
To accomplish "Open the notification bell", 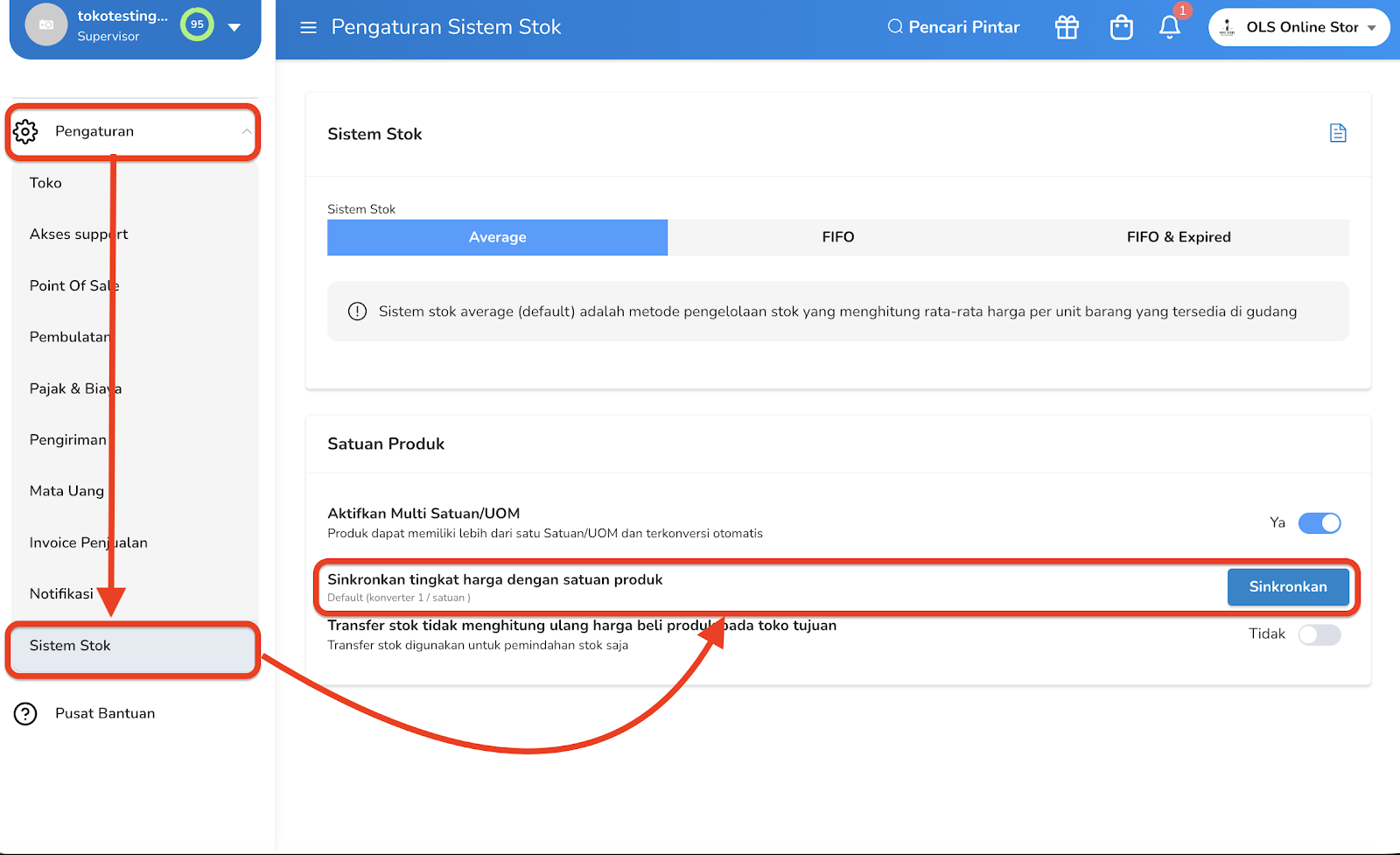I will point(1170,27).
